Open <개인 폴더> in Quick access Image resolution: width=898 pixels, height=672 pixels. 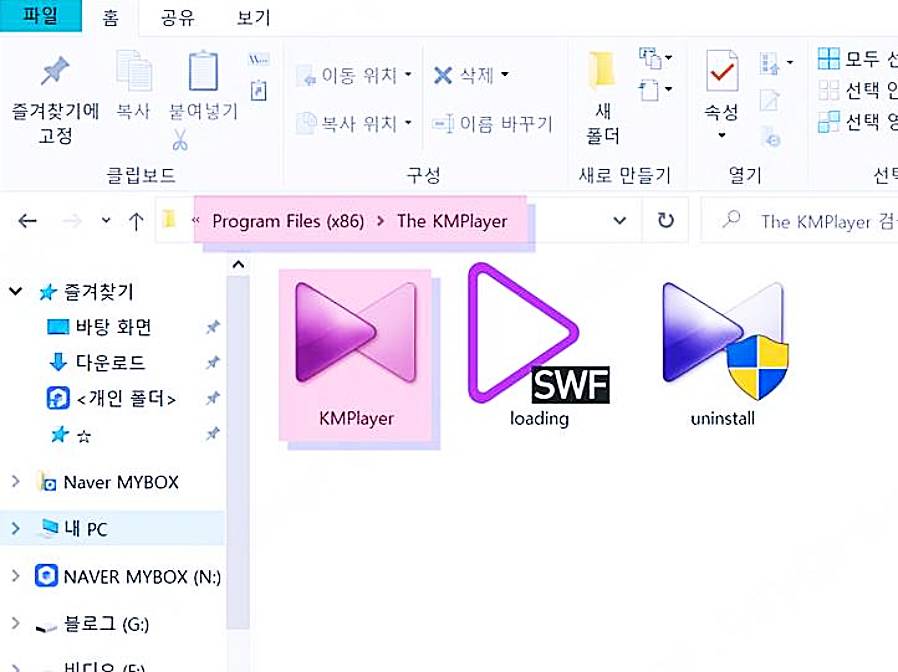tap(111, 398)
